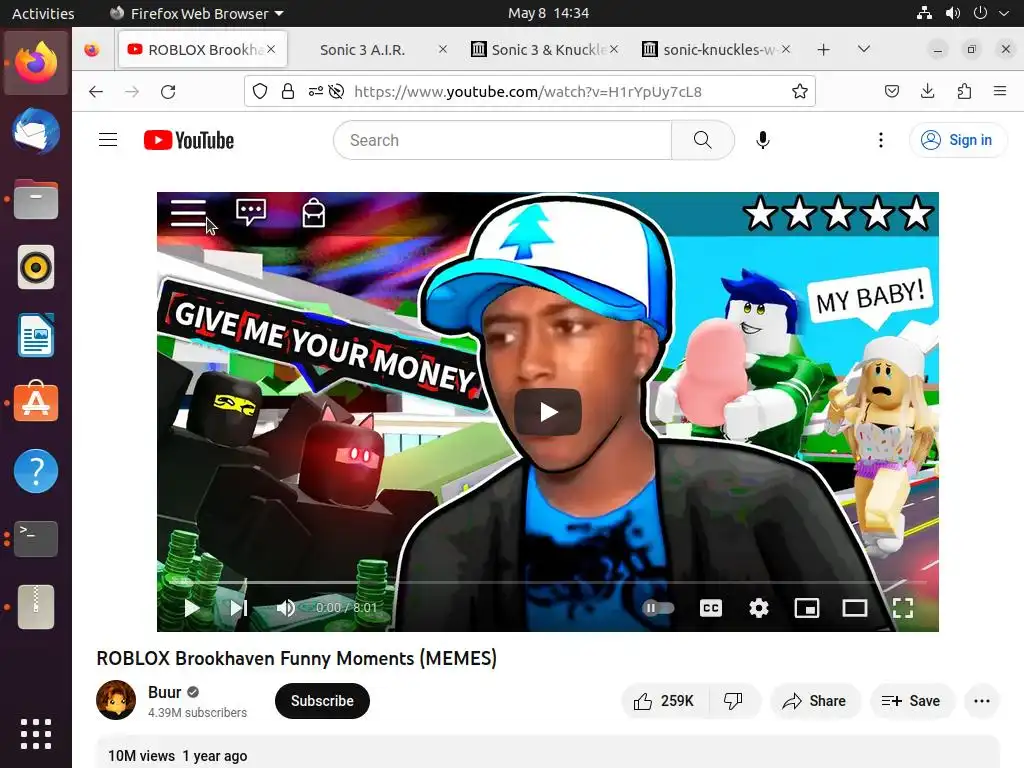View site security padlock info

287,91
